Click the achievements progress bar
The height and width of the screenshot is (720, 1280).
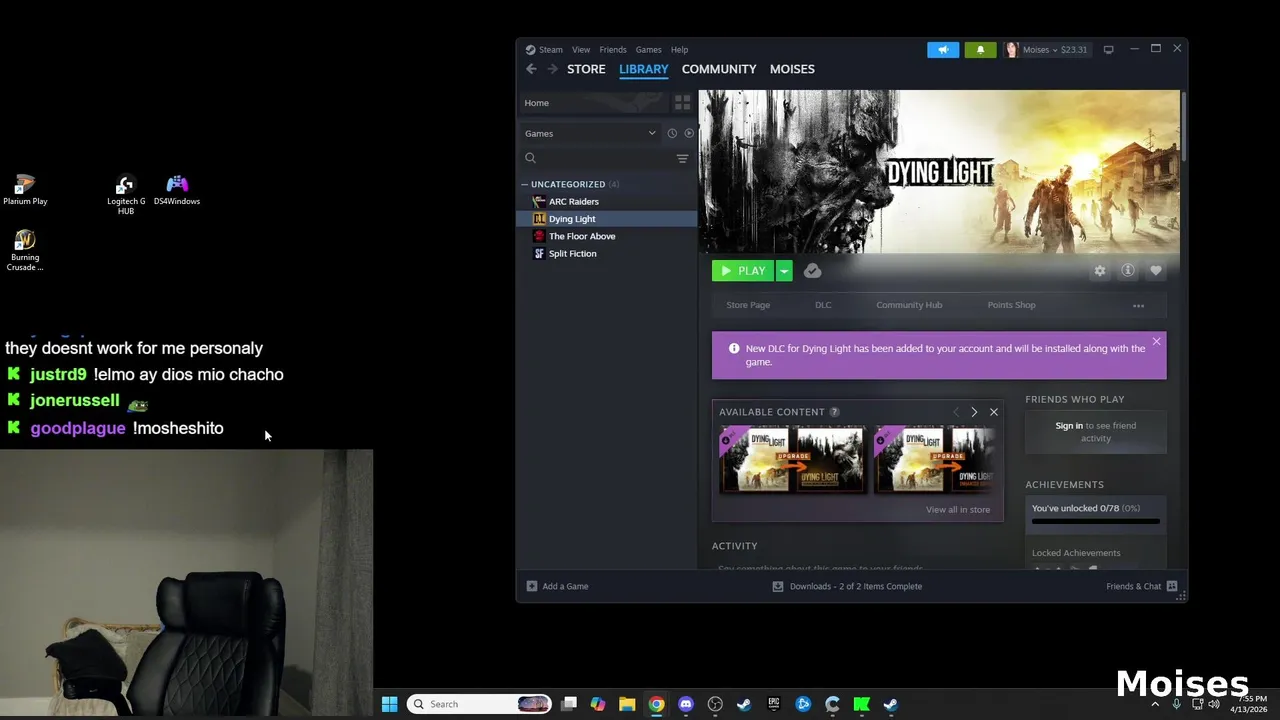(1096, 521)
